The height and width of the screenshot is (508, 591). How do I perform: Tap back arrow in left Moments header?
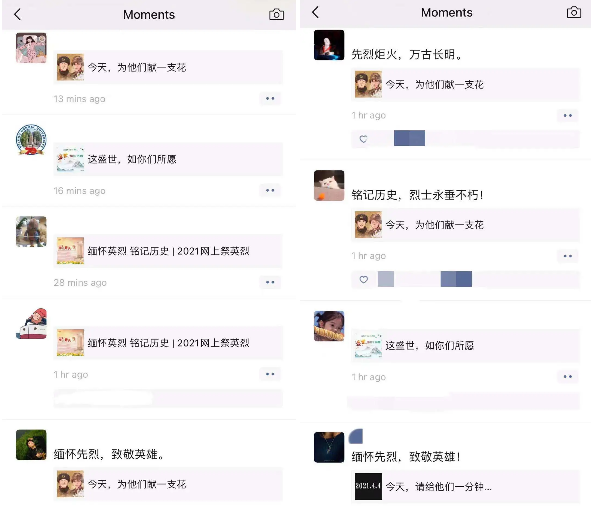[17, 15]
